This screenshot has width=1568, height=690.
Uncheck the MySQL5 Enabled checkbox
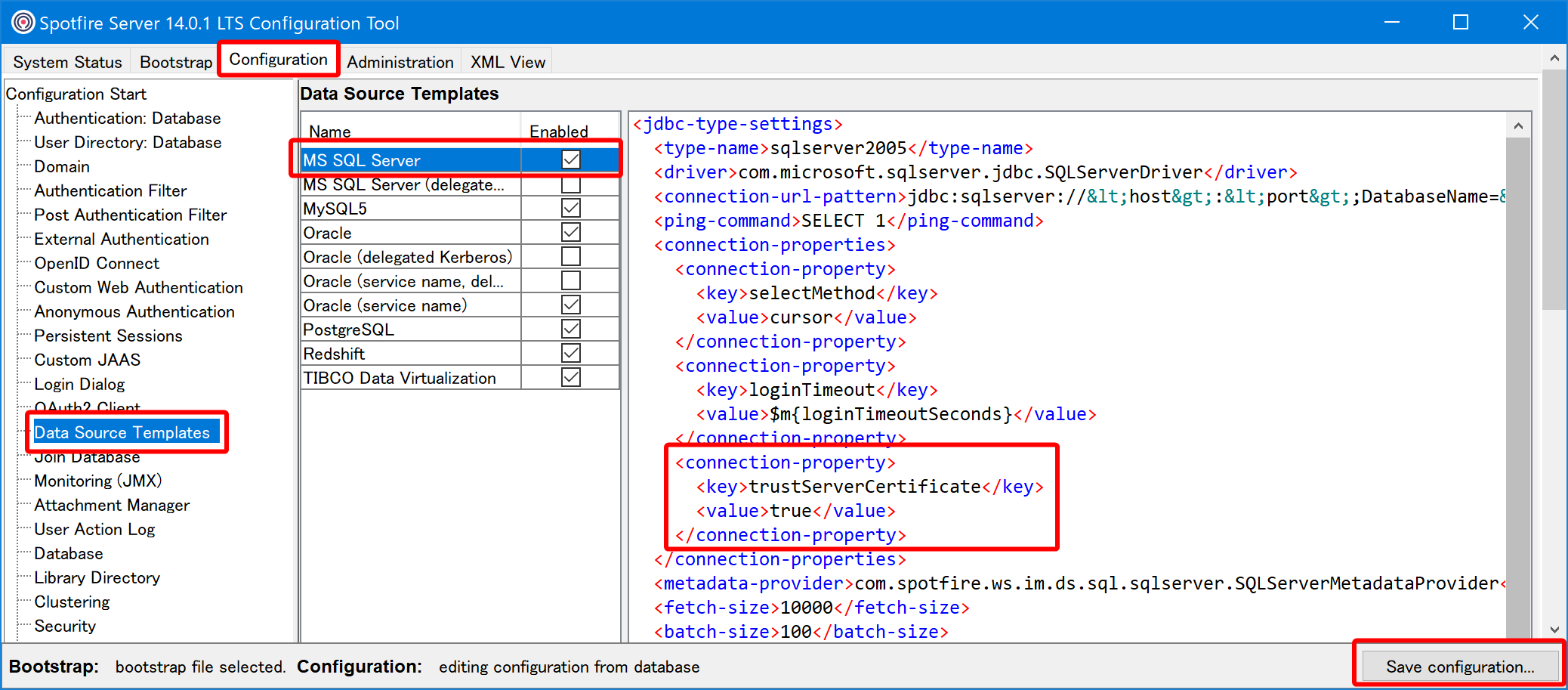coord(571,207)
